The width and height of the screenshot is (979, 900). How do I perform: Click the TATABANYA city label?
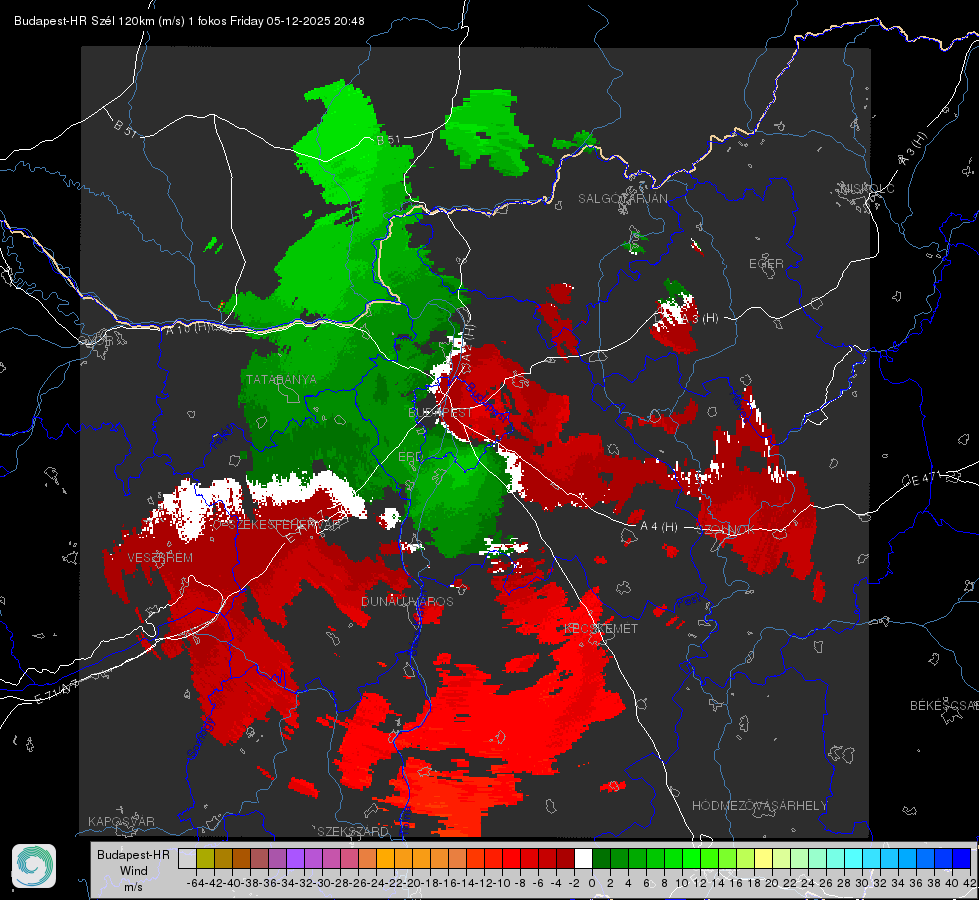point(281,379)
